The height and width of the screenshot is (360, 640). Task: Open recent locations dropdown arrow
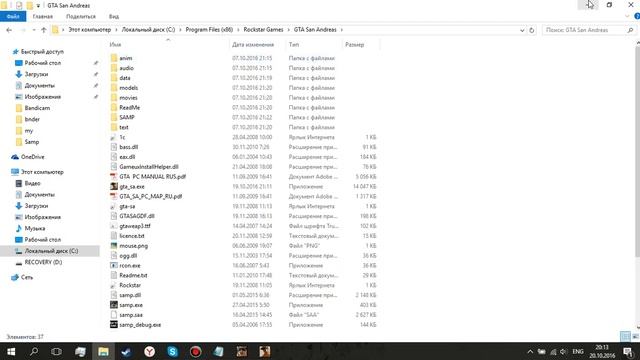(x=34, y=30)
